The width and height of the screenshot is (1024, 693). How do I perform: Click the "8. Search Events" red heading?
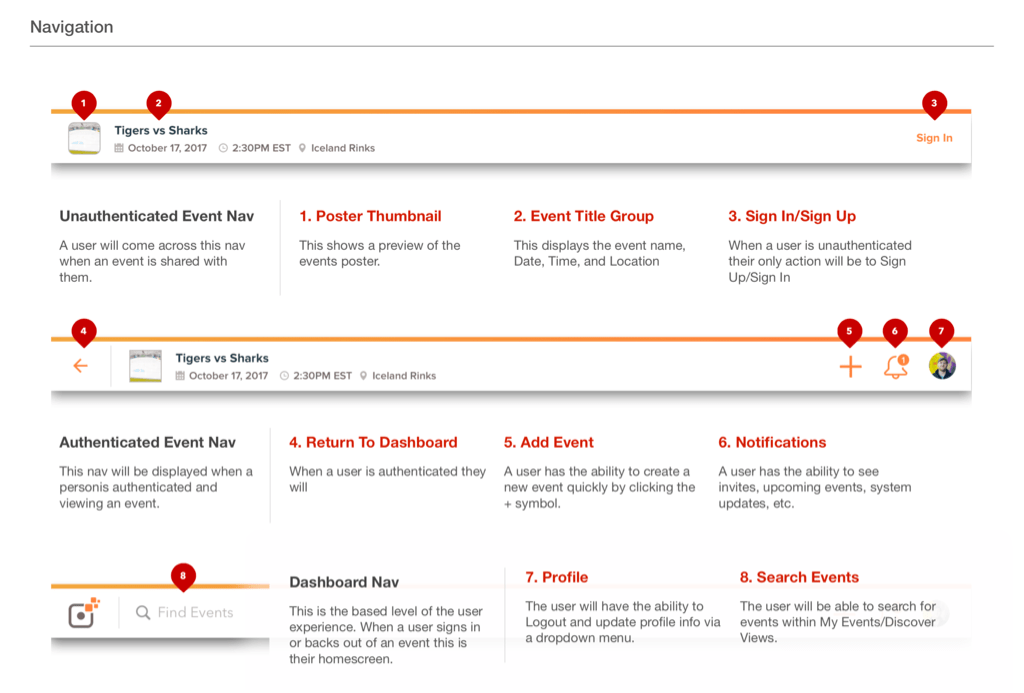pos(799,577)
